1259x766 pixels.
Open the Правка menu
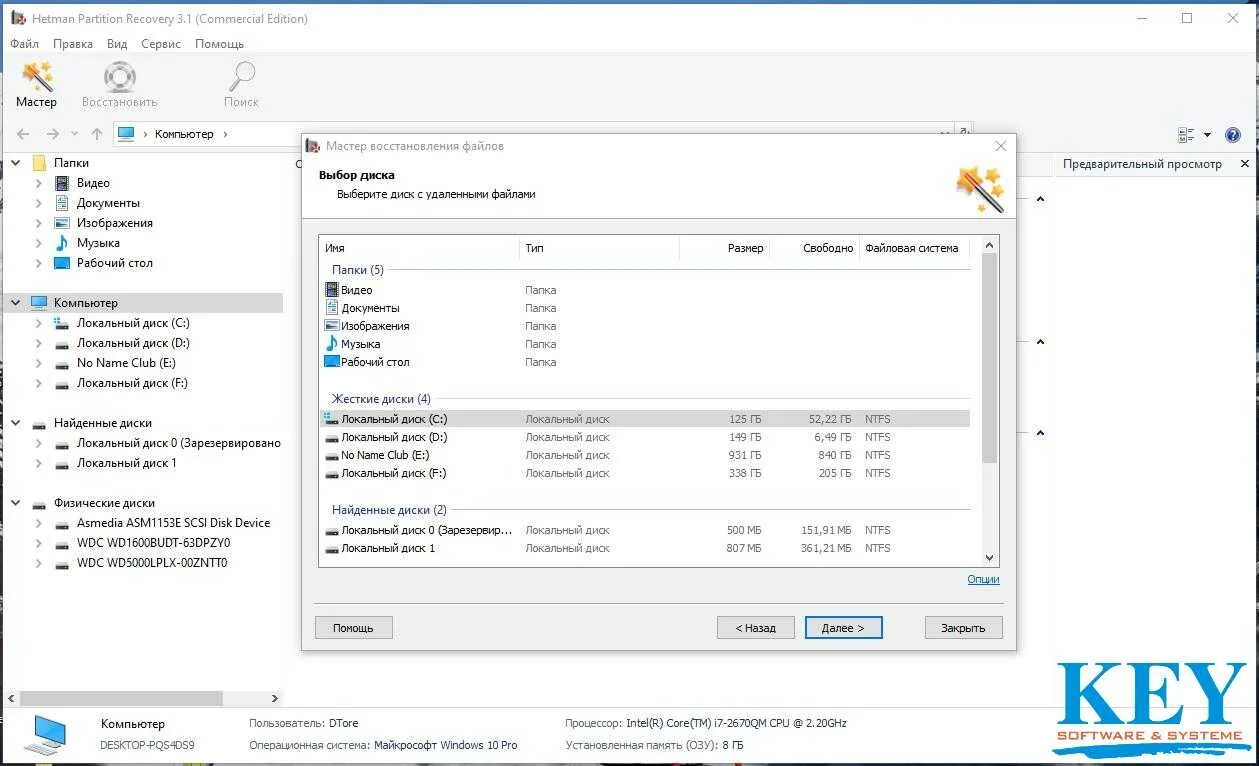73,44
